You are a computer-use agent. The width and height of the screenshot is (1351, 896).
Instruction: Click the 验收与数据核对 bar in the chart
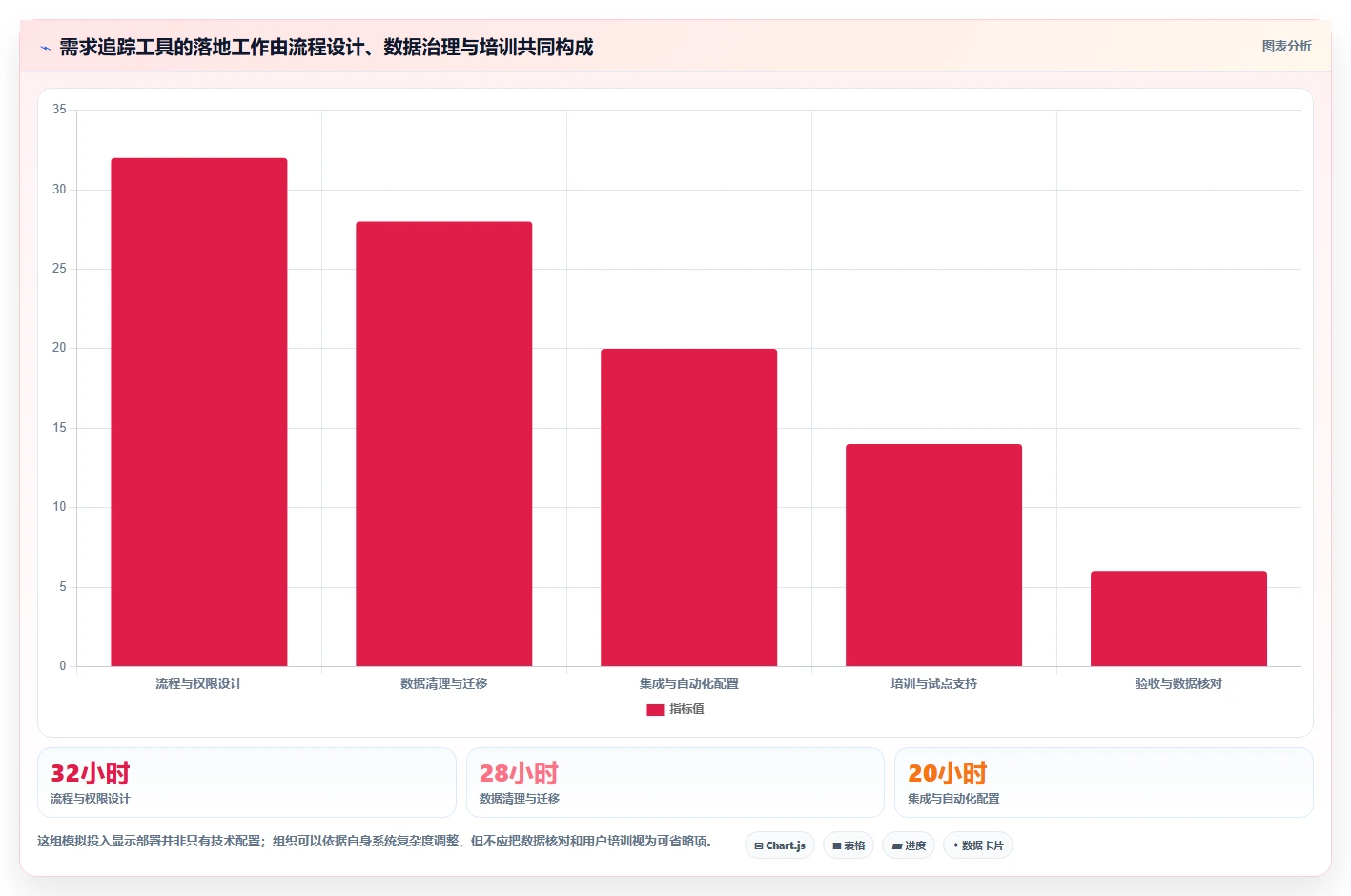click(x=1179, y=619)
